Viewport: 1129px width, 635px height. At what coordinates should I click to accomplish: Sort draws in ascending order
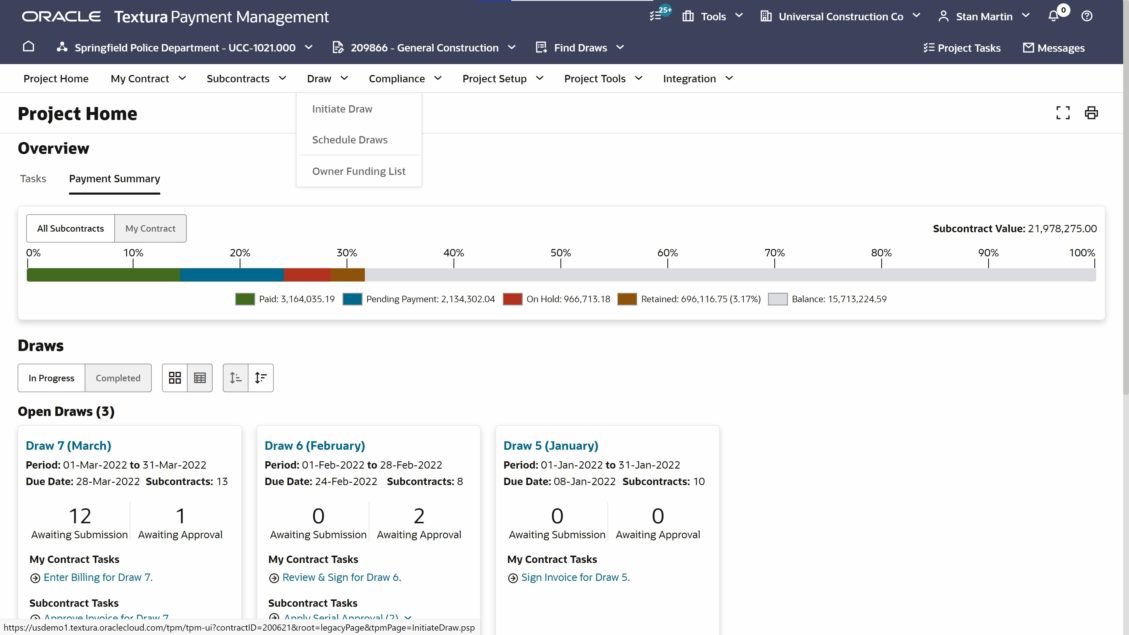pyautogui.click(x=235, y=378)
